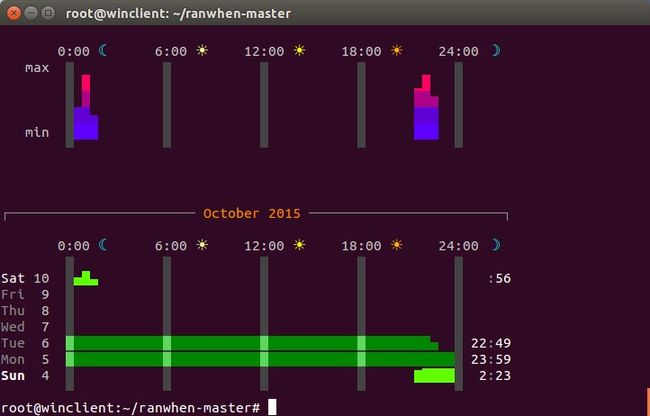Viewport: 650px width, 416px height.
Task: Click the '18:00' label under October 2015
Action: 361,246
